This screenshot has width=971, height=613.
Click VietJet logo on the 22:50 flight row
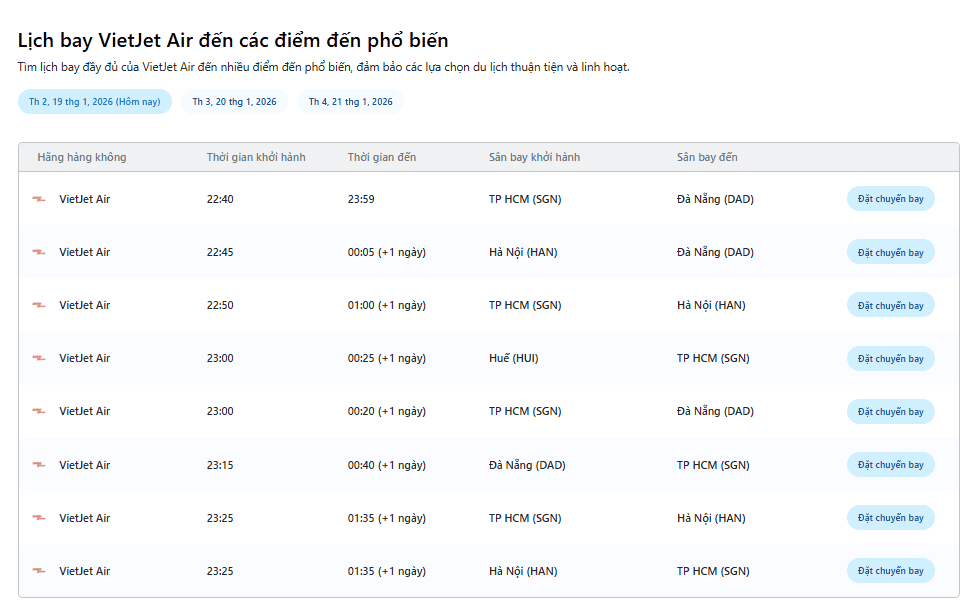(39, 305)
